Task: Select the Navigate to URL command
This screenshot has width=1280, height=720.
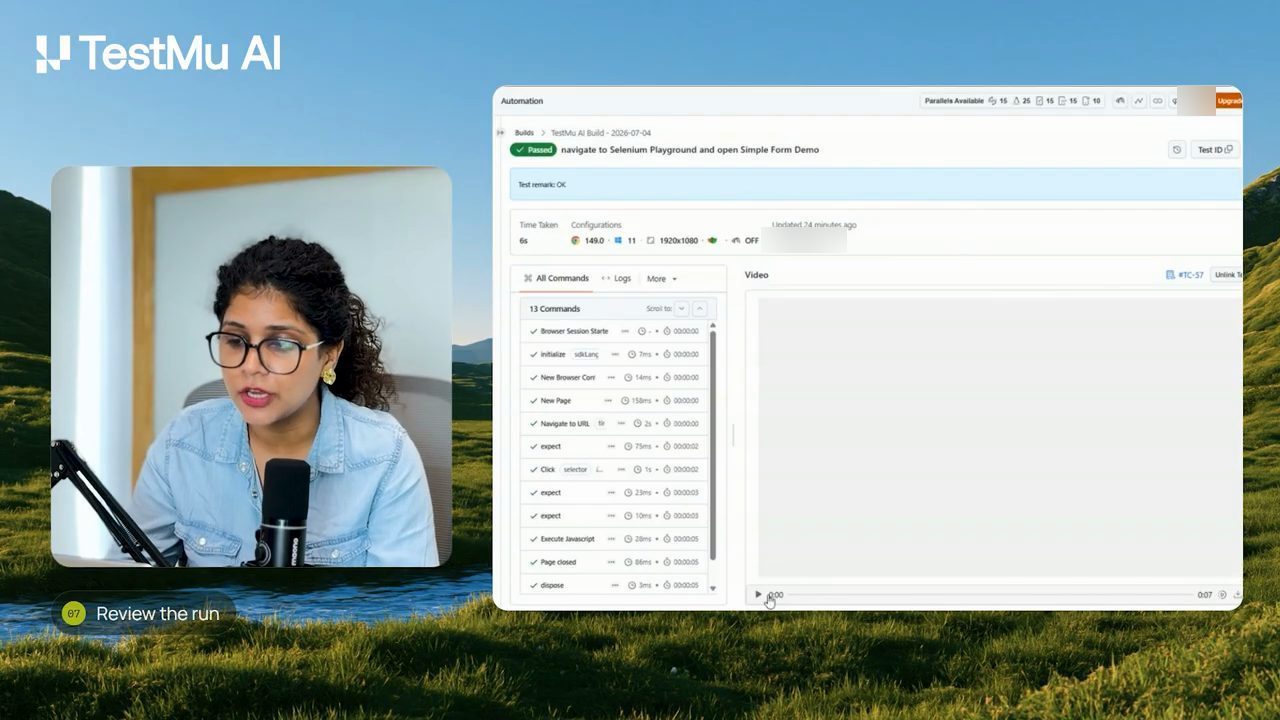Action: coord(614,423)
